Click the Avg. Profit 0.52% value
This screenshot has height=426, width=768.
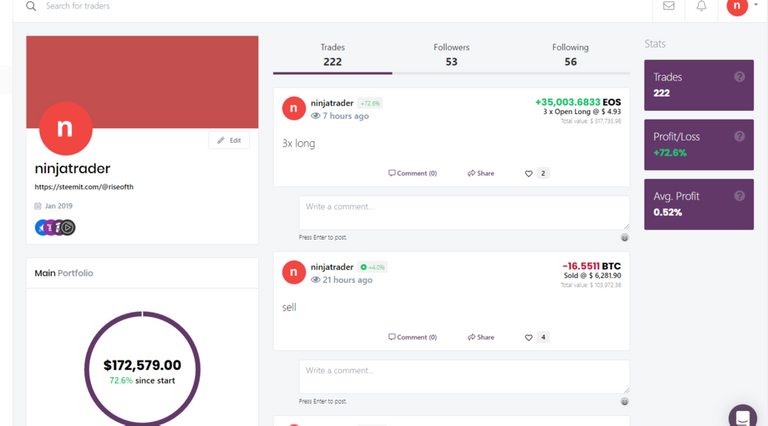[x=668, y=213]
